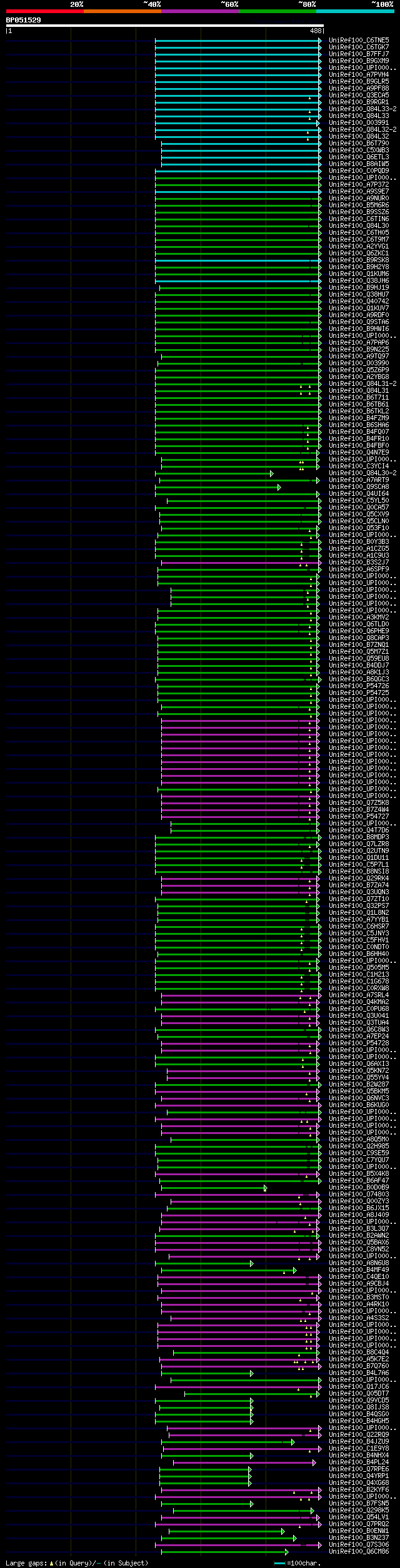Select hit UniRef100_A2YVG1
Image resolution: width=400 pixels, height=1568 pixels.
(359, 247)
